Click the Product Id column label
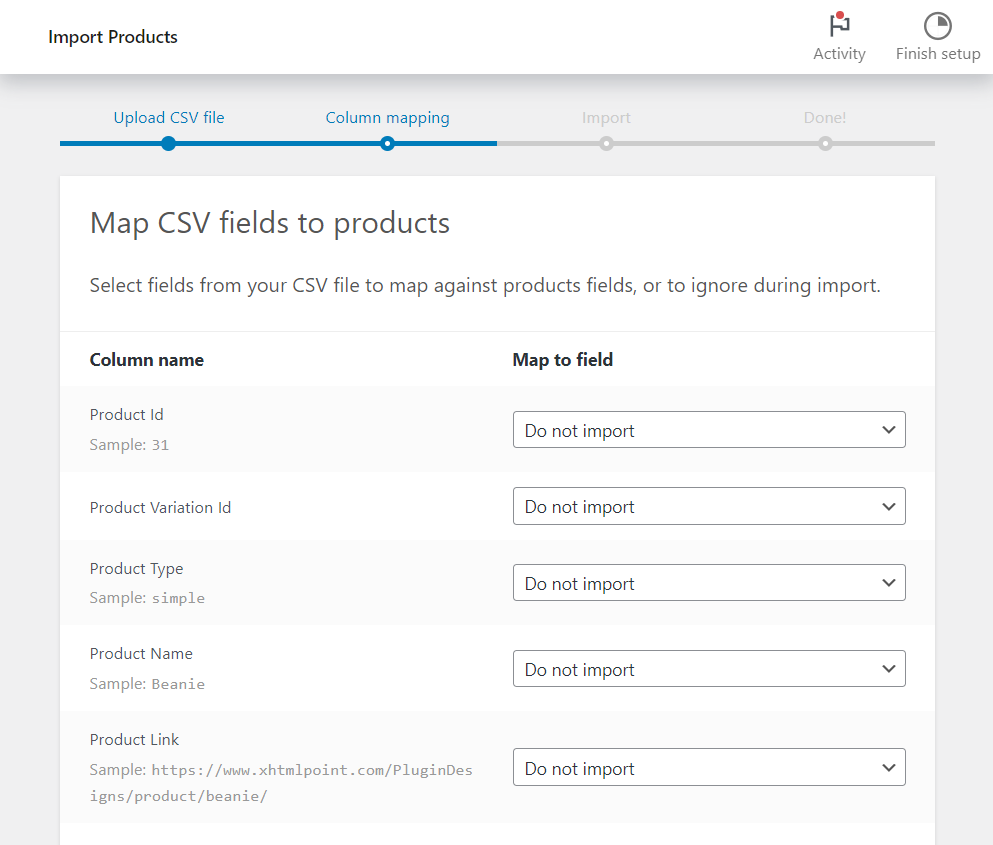Screen dimensions: 993x845 [x=127, y=414]
